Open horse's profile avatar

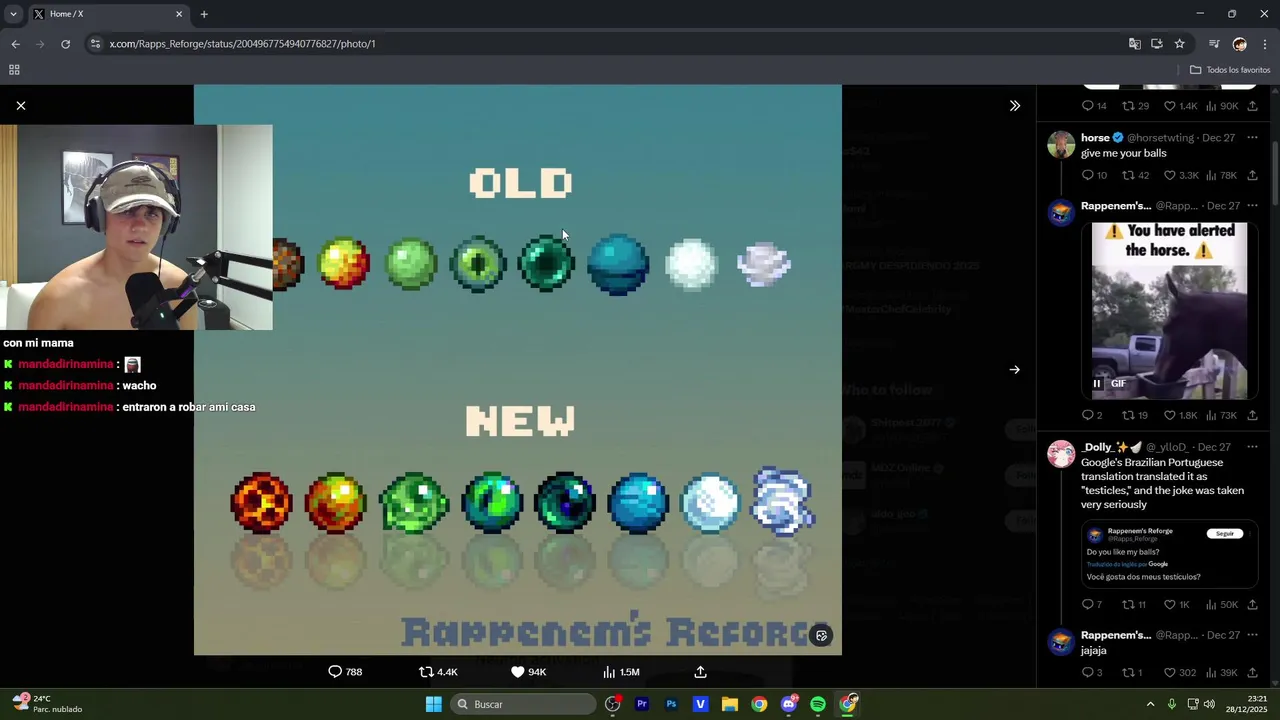[1061, 144]
